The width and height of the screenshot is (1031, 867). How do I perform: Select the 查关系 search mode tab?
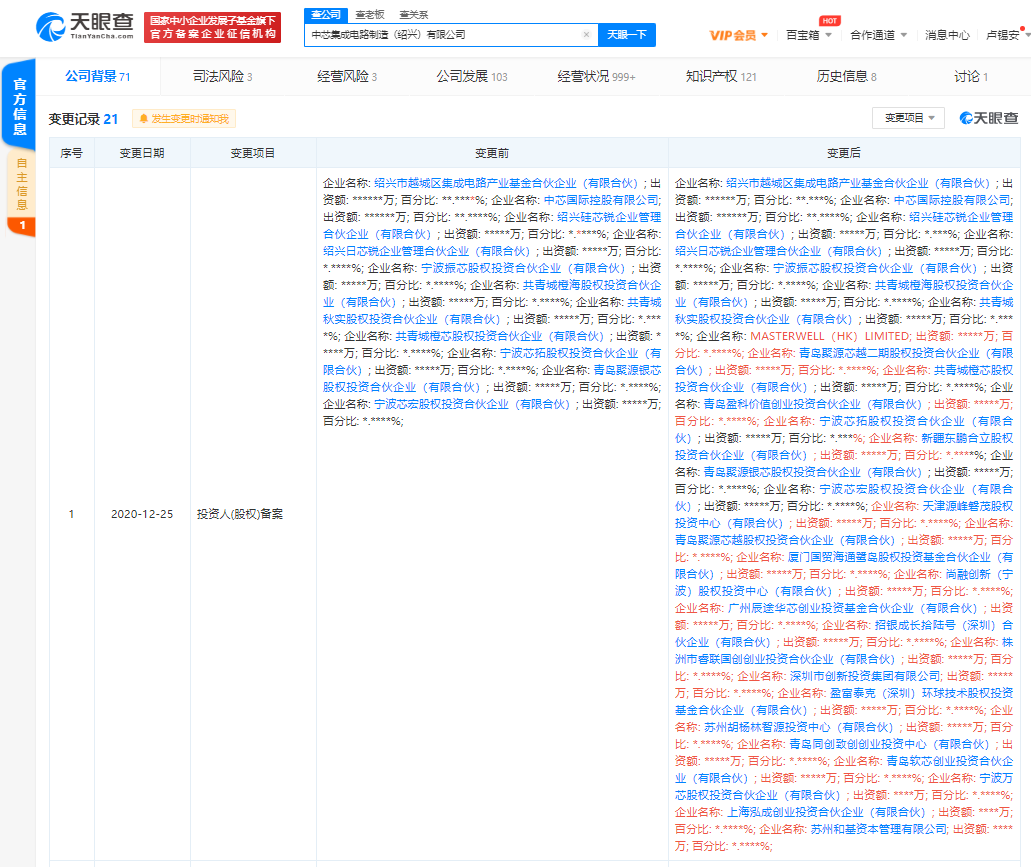pyautogui.click(x=414, y=14)
